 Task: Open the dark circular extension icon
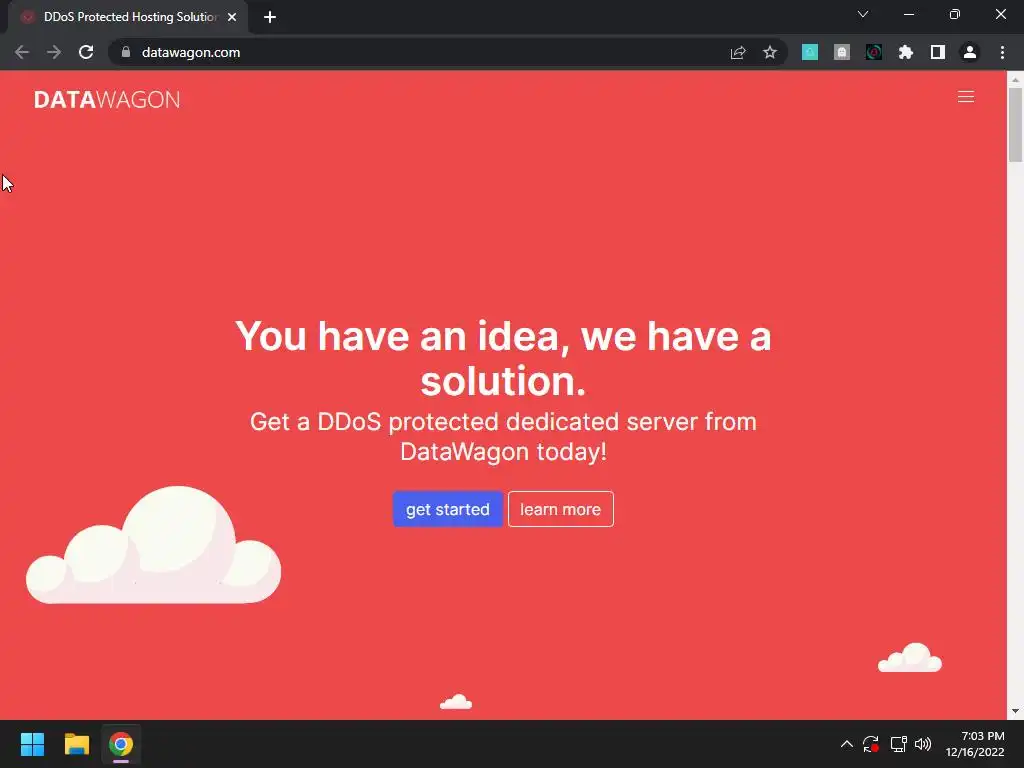point(874,52)
